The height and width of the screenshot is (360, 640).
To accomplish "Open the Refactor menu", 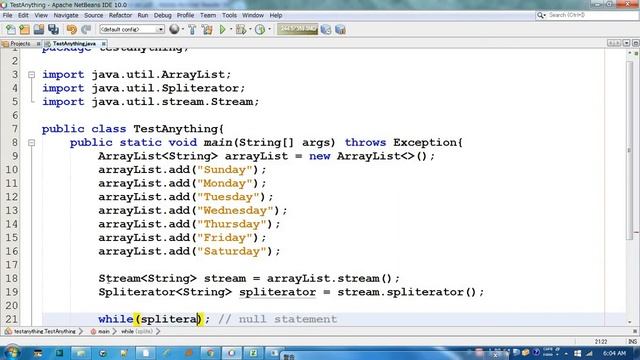I will (x=120, y=15).
